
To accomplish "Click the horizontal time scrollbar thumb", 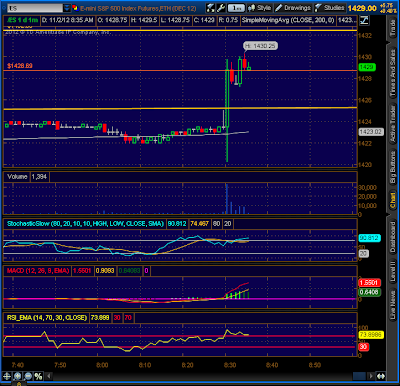I will pos(359,376).
